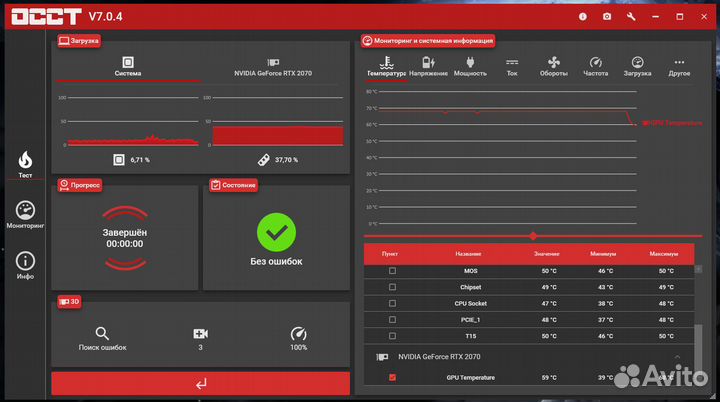Screen dimensions: 720x402
Task: Switch to the Обороты fan tab
Action: pyautogui.click(x=554, y=67)
